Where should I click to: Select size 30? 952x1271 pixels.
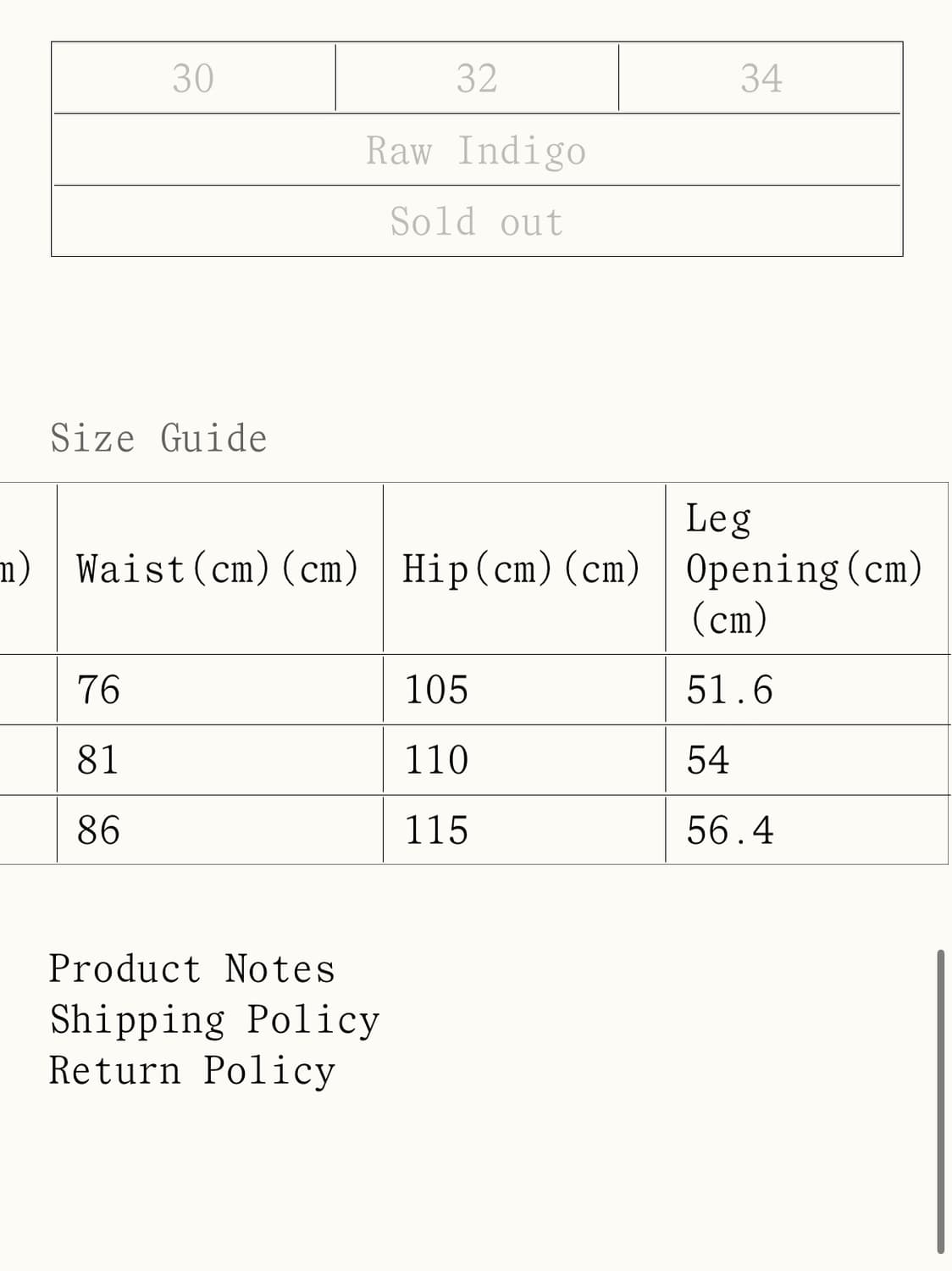click(x=194, y=78)
